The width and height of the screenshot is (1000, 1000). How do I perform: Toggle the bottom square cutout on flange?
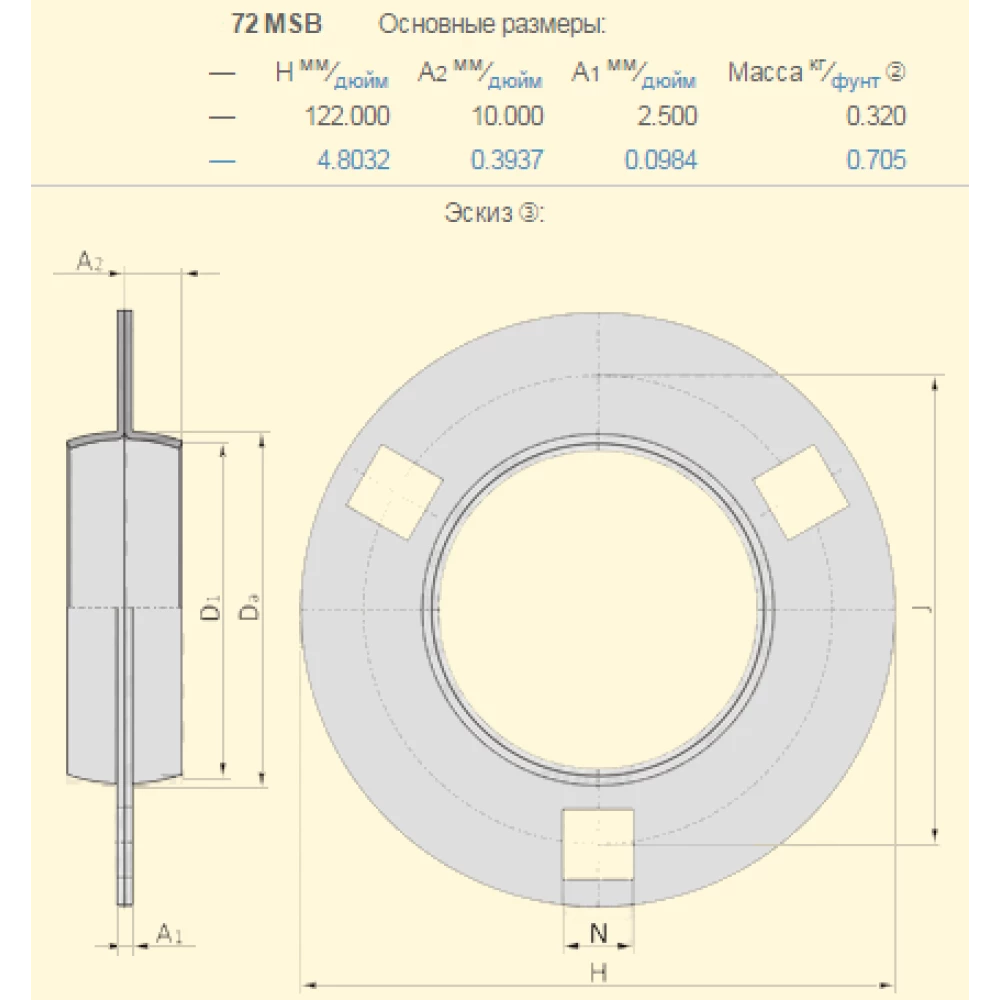pos(598,845)
